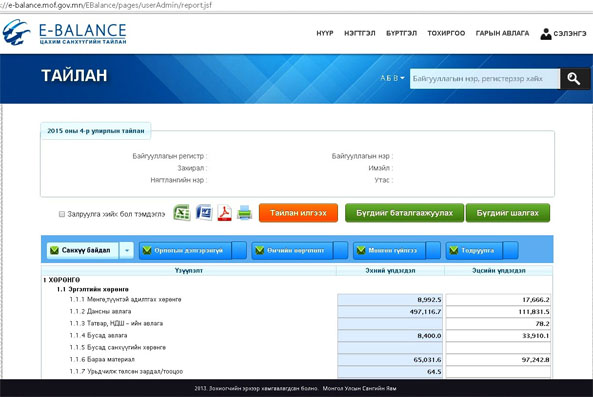Open the АБВ search filter dropdown
Screen dimensions: 593x397
coord(392,78)
